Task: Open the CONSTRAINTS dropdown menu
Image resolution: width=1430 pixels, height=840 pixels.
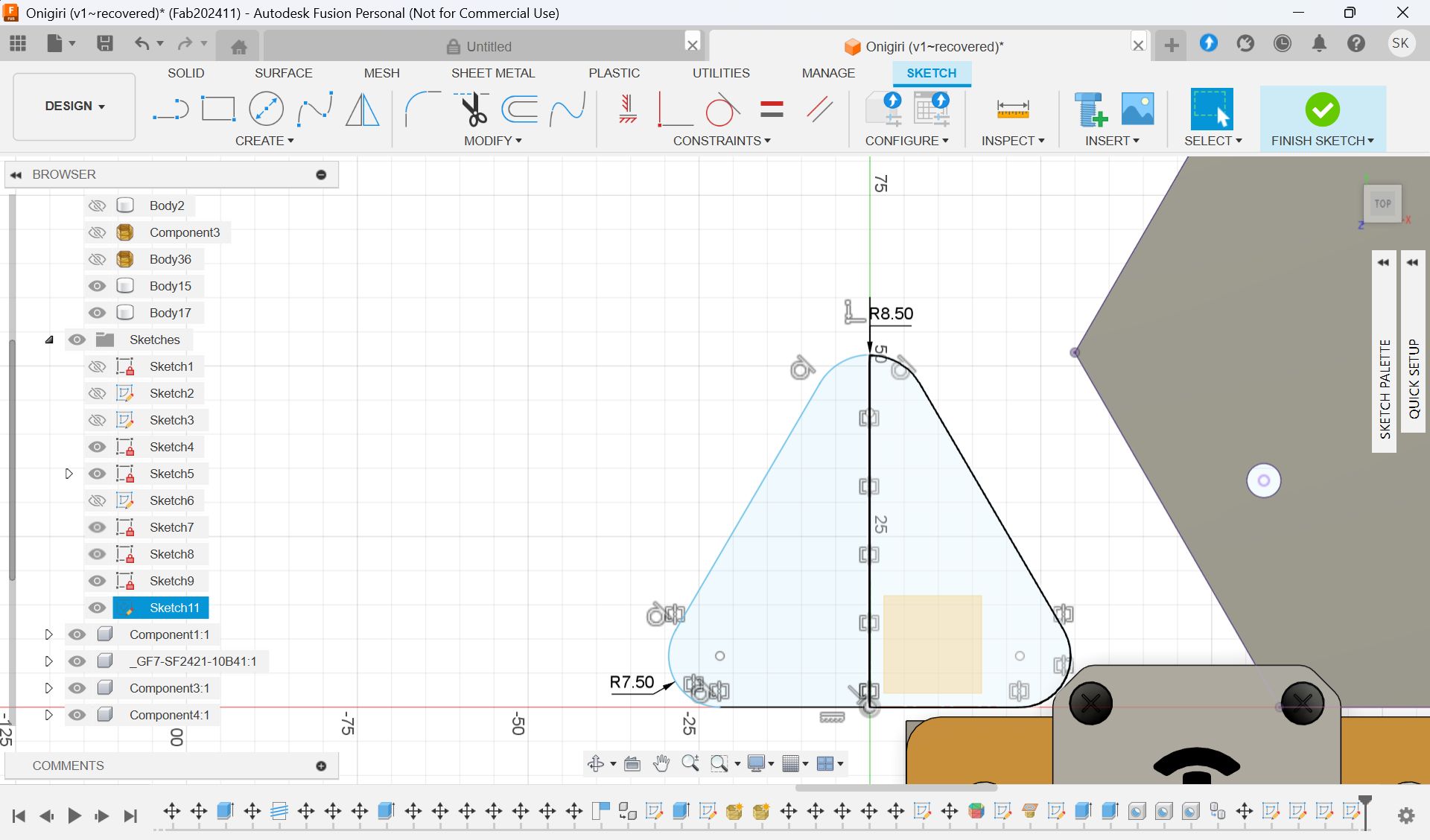Action: click(x=722, y=141)
